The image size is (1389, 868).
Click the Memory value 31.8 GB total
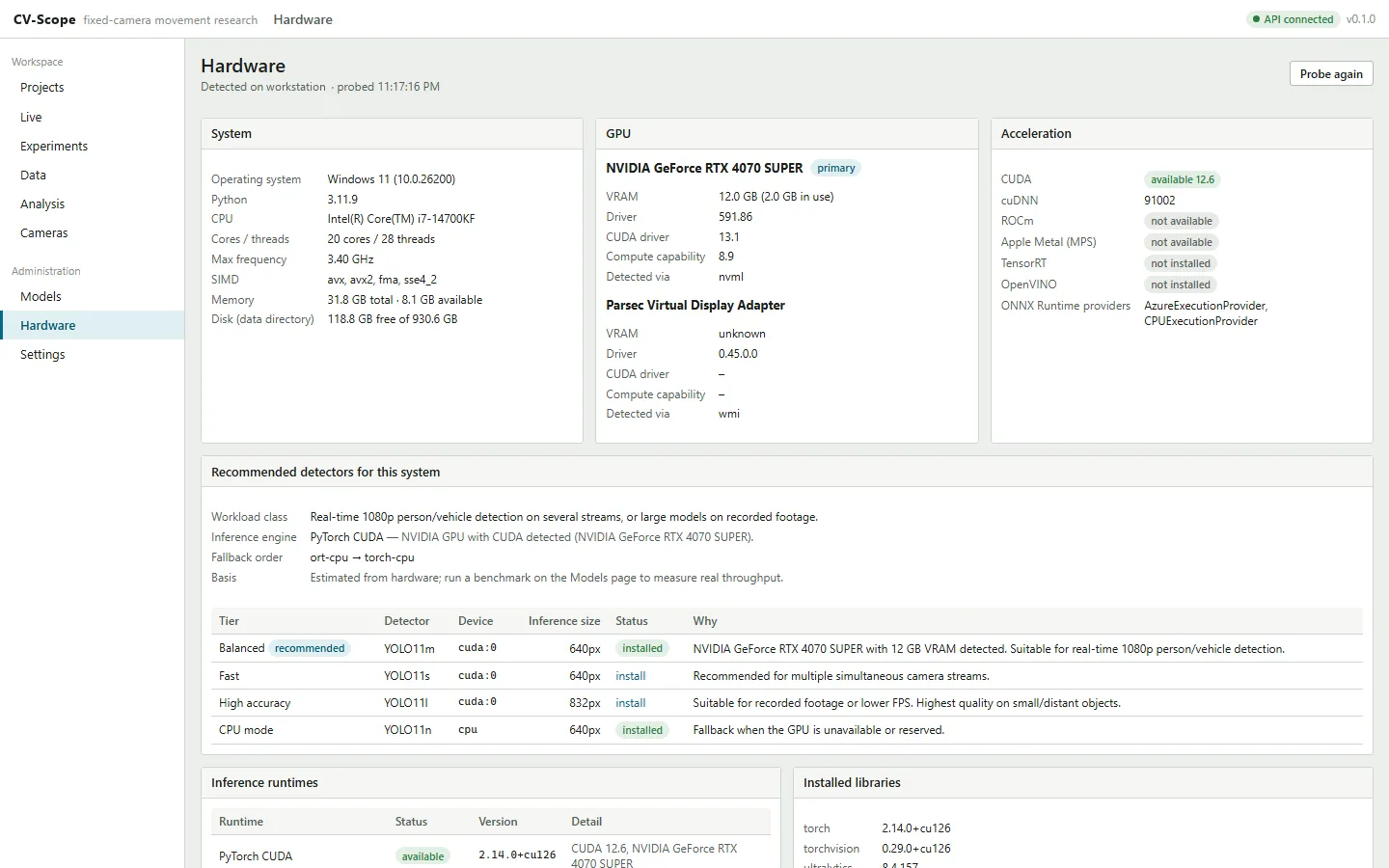[405, 300]
